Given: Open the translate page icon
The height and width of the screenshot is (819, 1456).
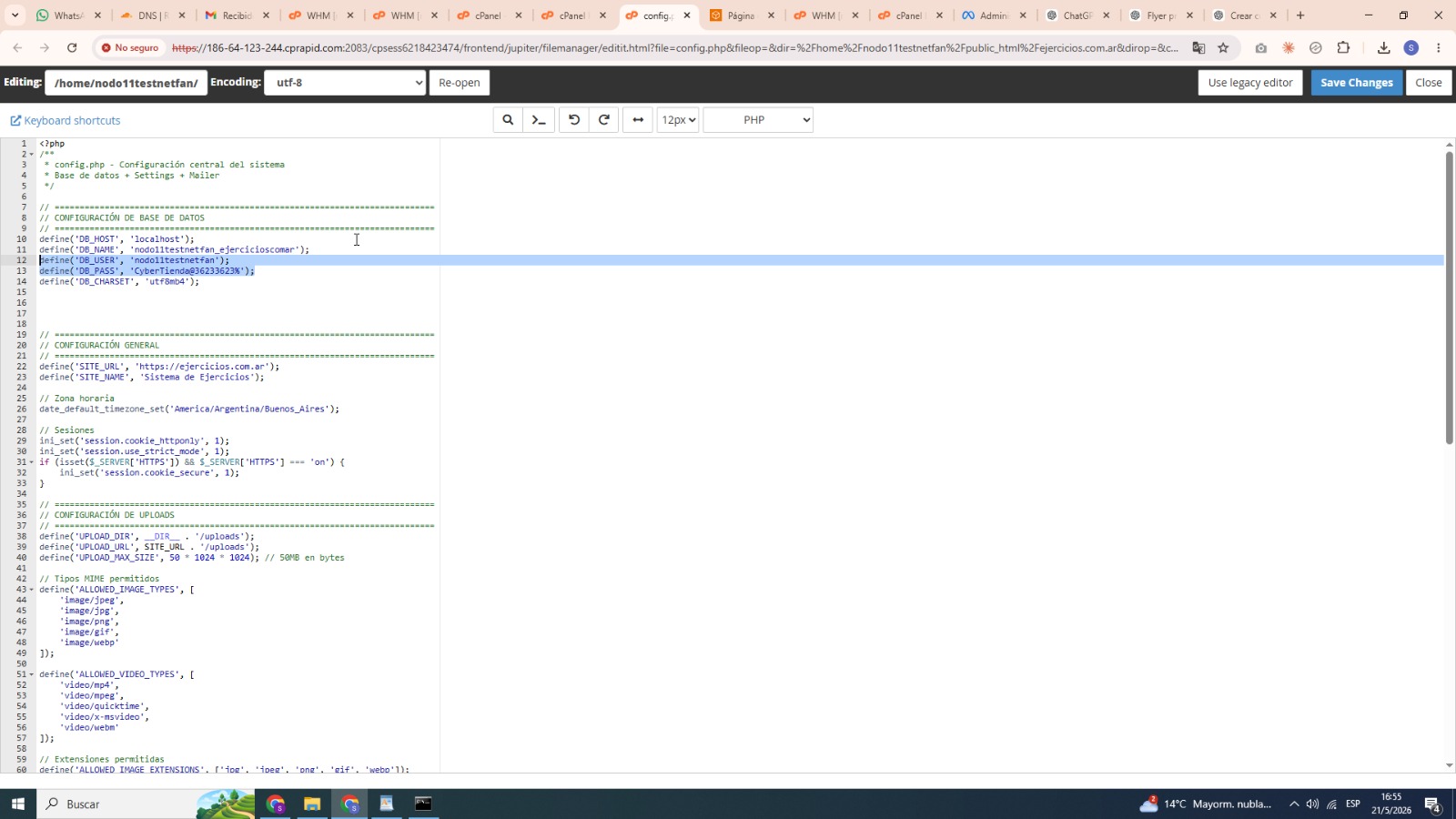Looking at the screenshot, I should [x=1198, y=47].
